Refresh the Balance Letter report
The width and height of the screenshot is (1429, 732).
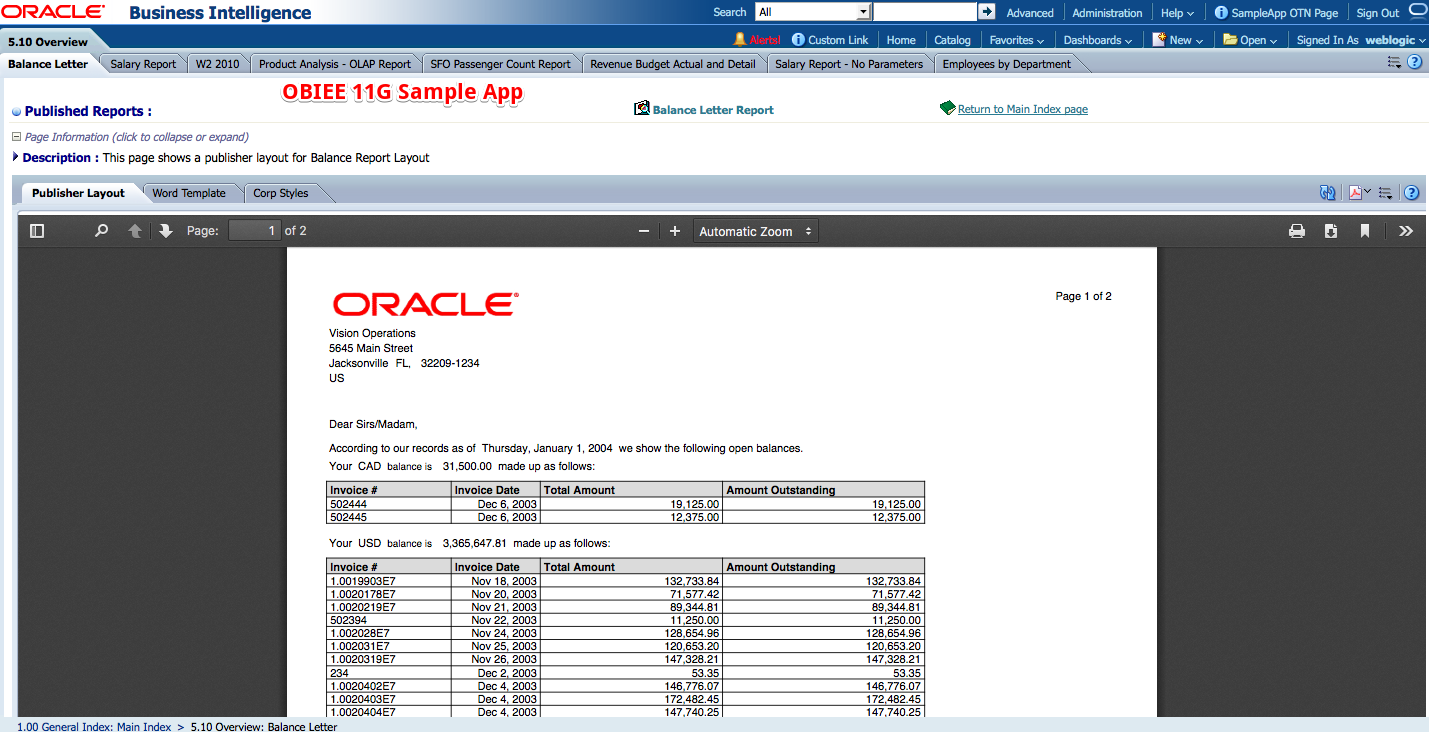pyautogui.click(x=1327, y=192)
